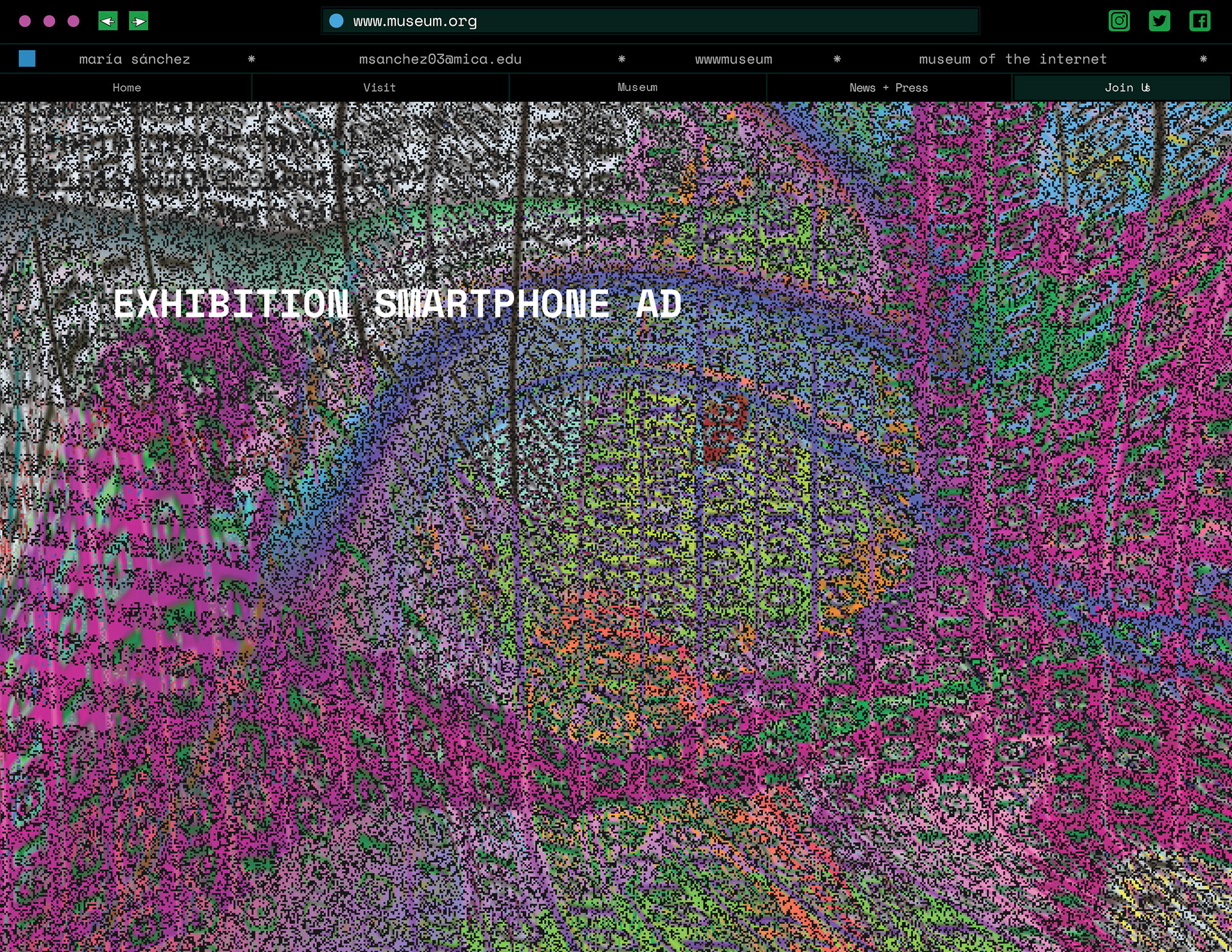The width and height of the screenshot is (1232, 952).
Task: Click the forward arrow navigation button
Action: (139, 21)
